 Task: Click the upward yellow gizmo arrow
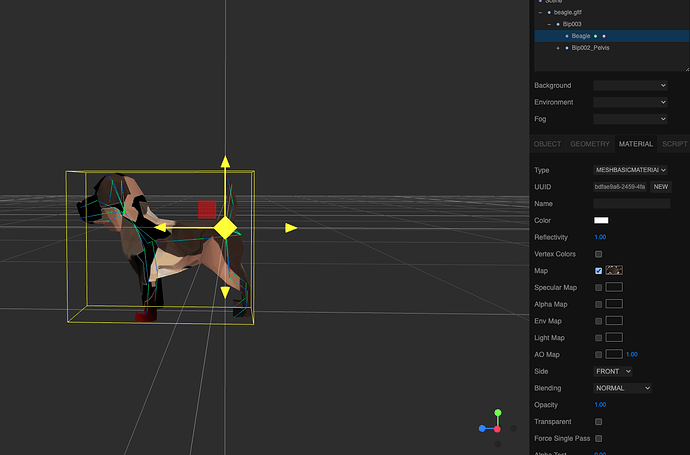pos(225,160)
